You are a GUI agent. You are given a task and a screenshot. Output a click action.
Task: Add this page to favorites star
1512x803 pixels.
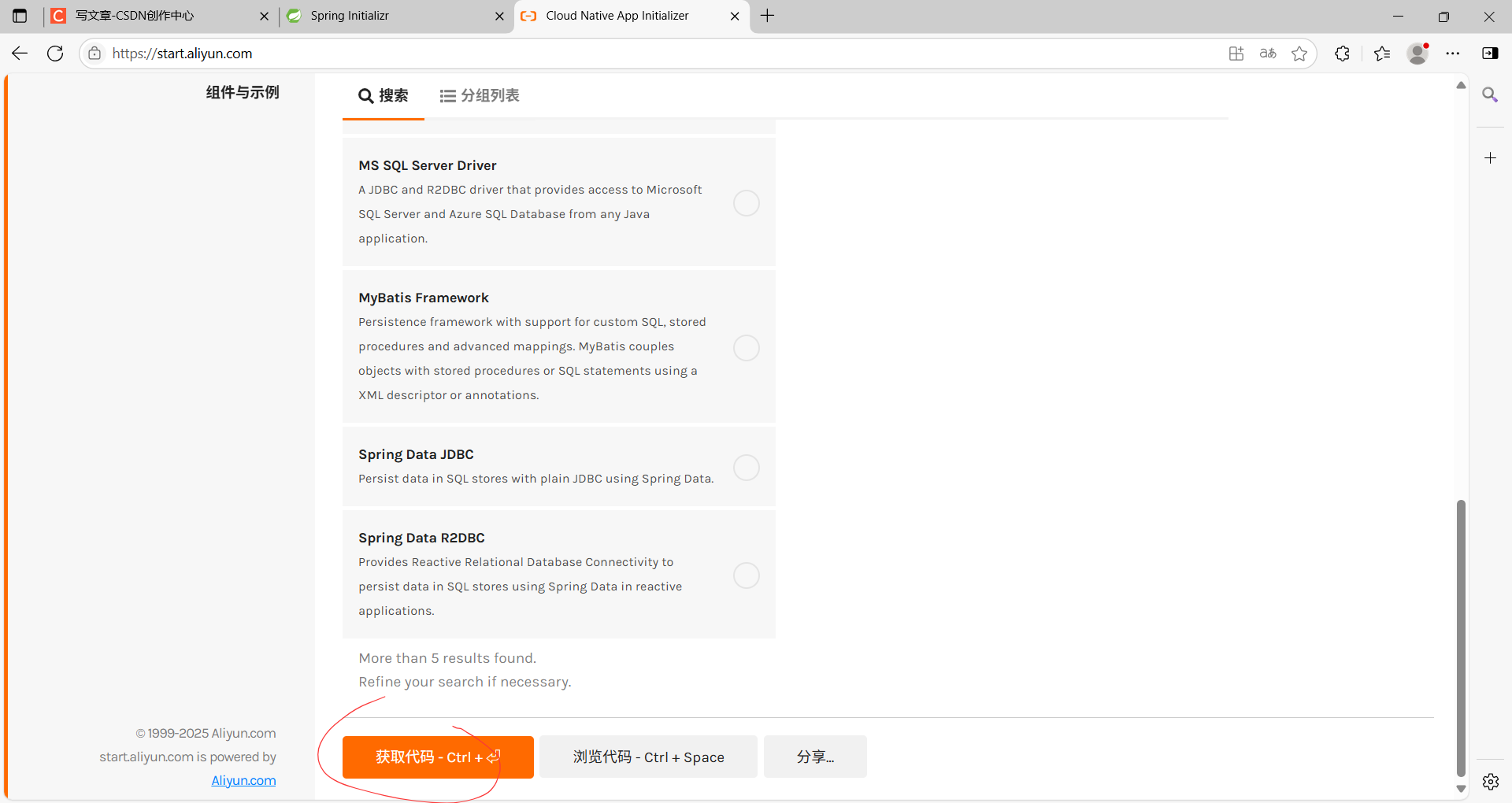(x=1299, y=54)
